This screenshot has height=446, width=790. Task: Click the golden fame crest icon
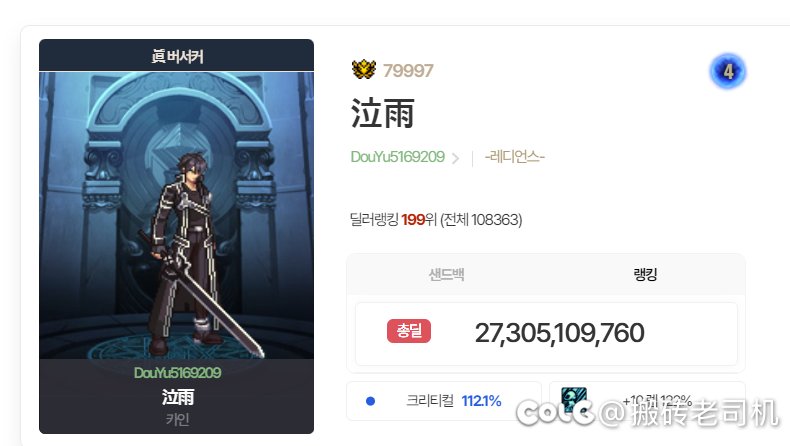click(364, 70)
